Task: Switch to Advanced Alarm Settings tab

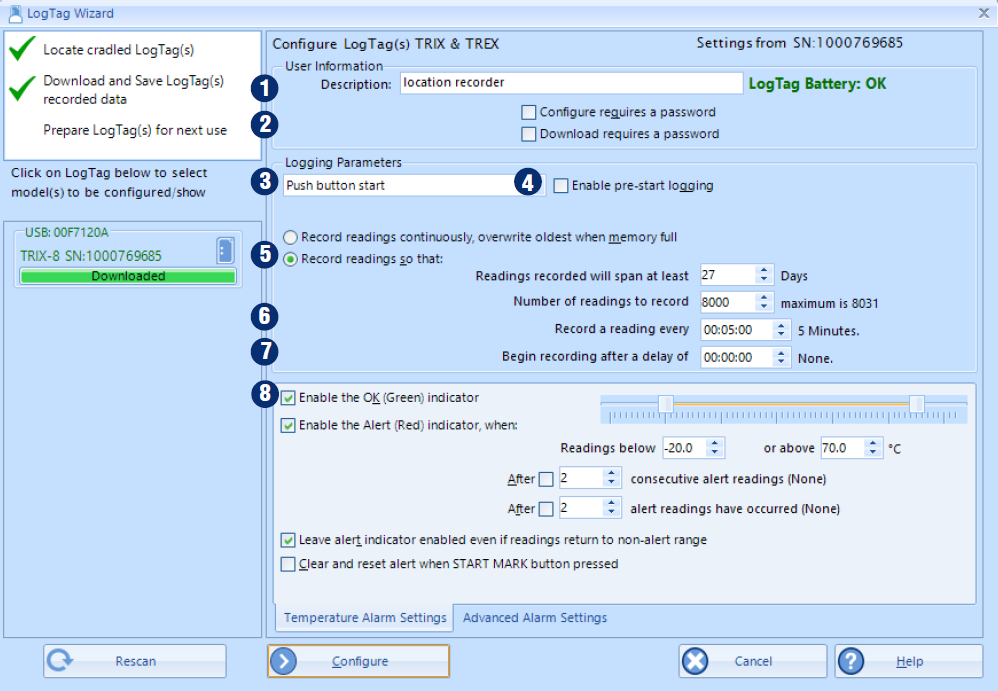Action: tap(535, 618)
